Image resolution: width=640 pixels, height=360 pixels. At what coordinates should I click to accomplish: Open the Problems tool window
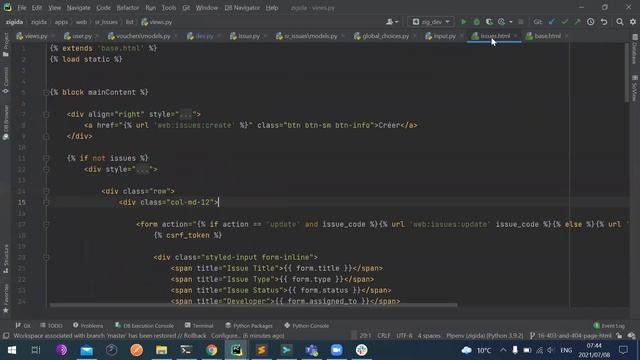click(88, 326)
